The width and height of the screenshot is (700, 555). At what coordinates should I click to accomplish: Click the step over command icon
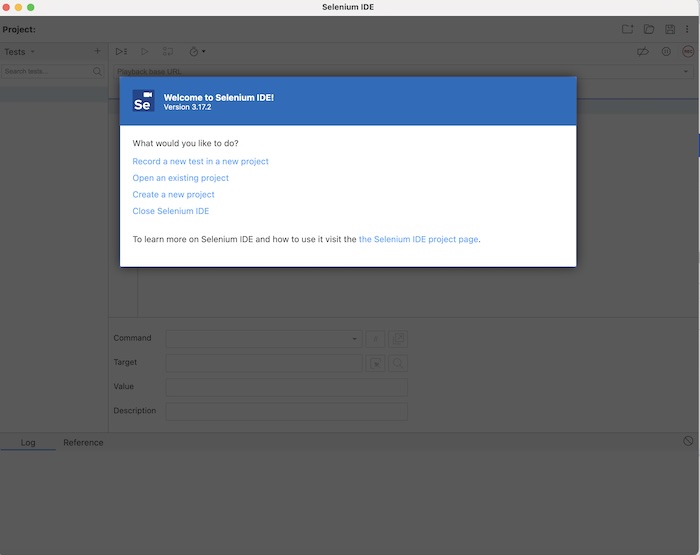tap(168, 51)
